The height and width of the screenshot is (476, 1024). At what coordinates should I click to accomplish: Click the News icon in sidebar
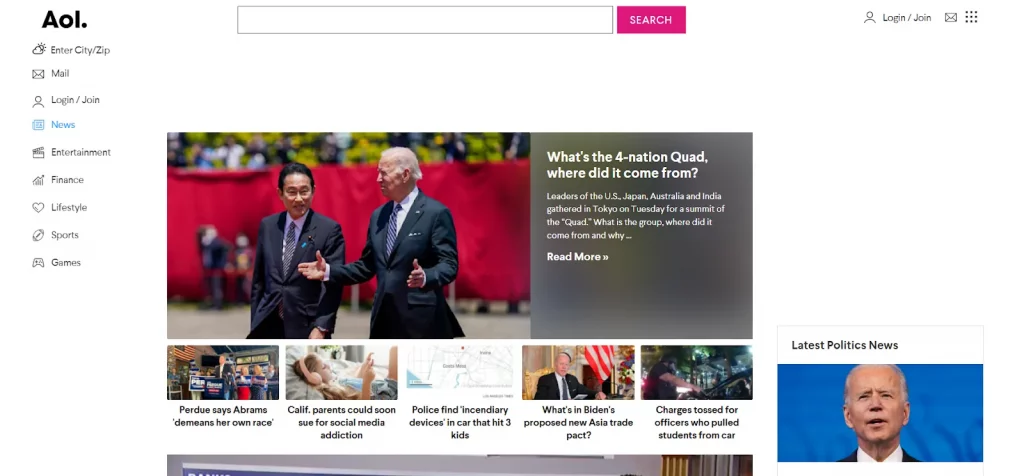[38, 125]
